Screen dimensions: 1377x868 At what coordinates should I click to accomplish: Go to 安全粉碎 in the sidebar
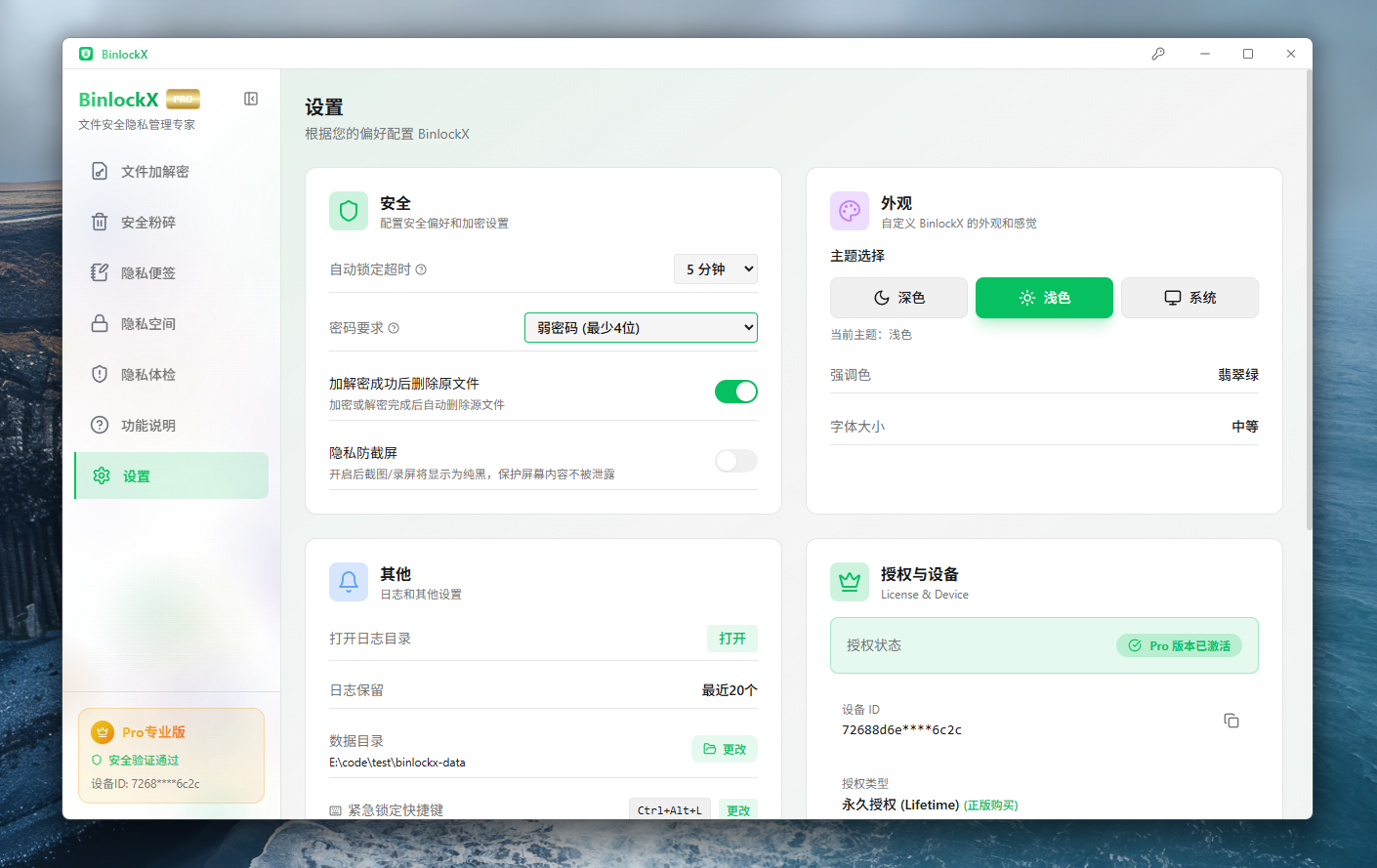point(171,223)
